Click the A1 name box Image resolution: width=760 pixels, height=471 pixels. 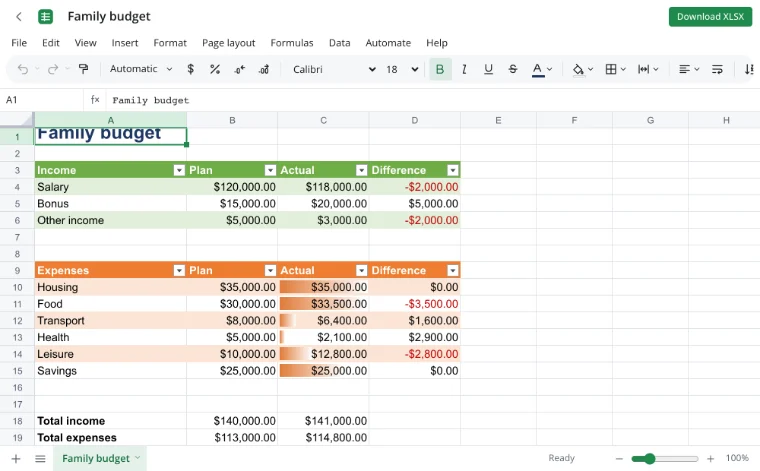pyautogui.click(x=41, y=100)
